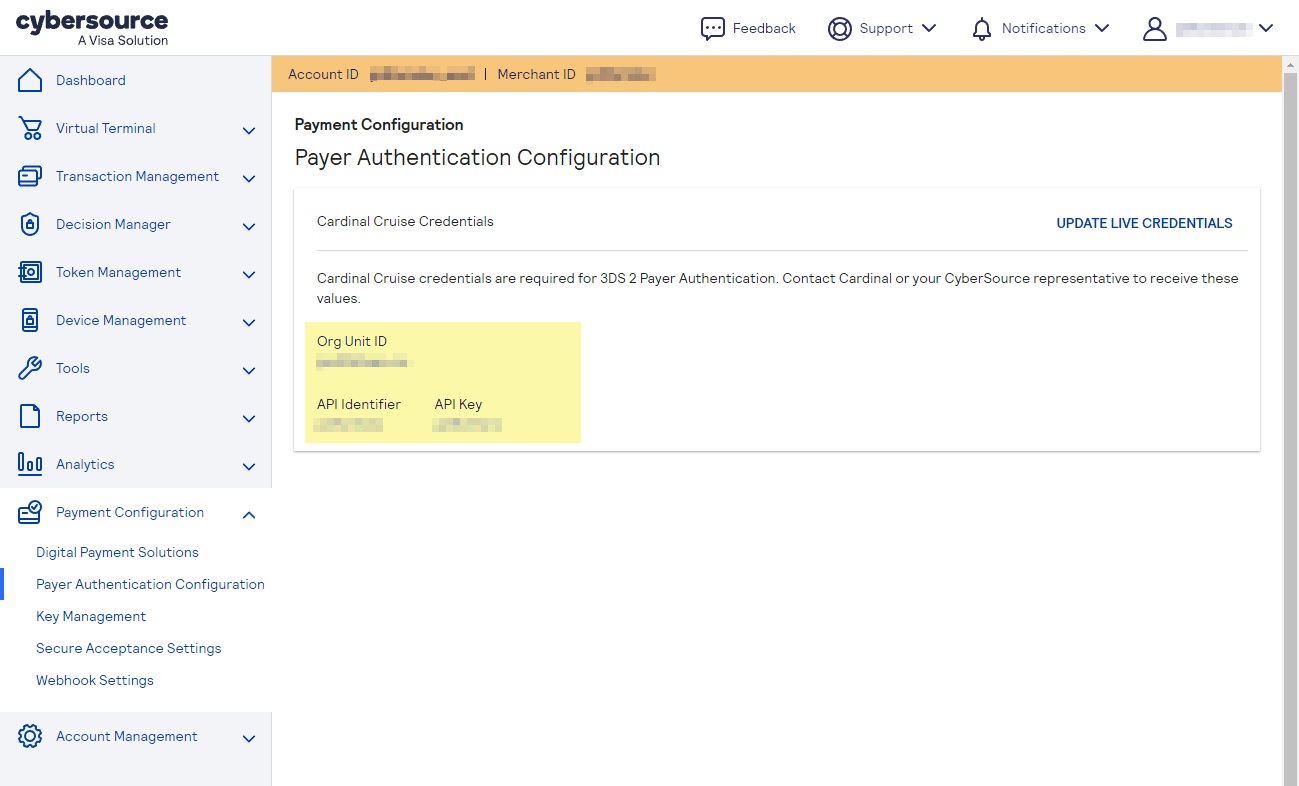This screenshot has height=786, width=1299.
Task: Click the Reports menu label
Action: [x=82, y=416]
